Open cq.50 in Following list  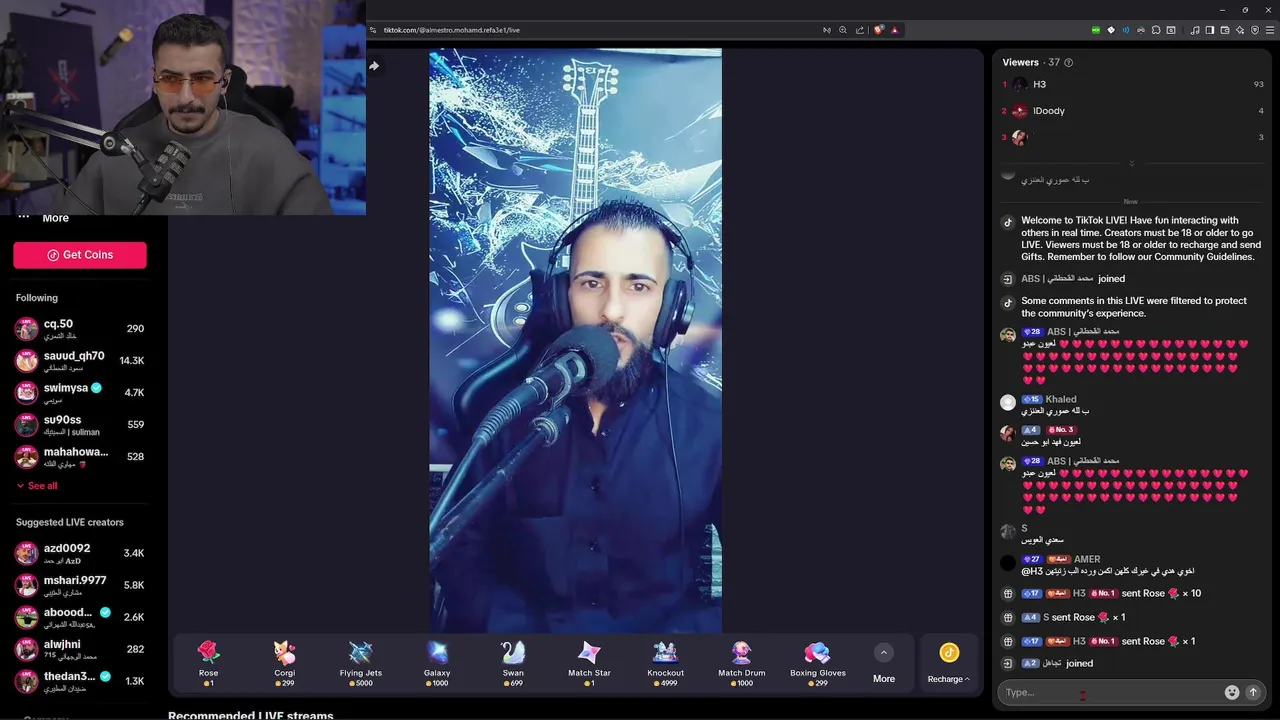80,329
